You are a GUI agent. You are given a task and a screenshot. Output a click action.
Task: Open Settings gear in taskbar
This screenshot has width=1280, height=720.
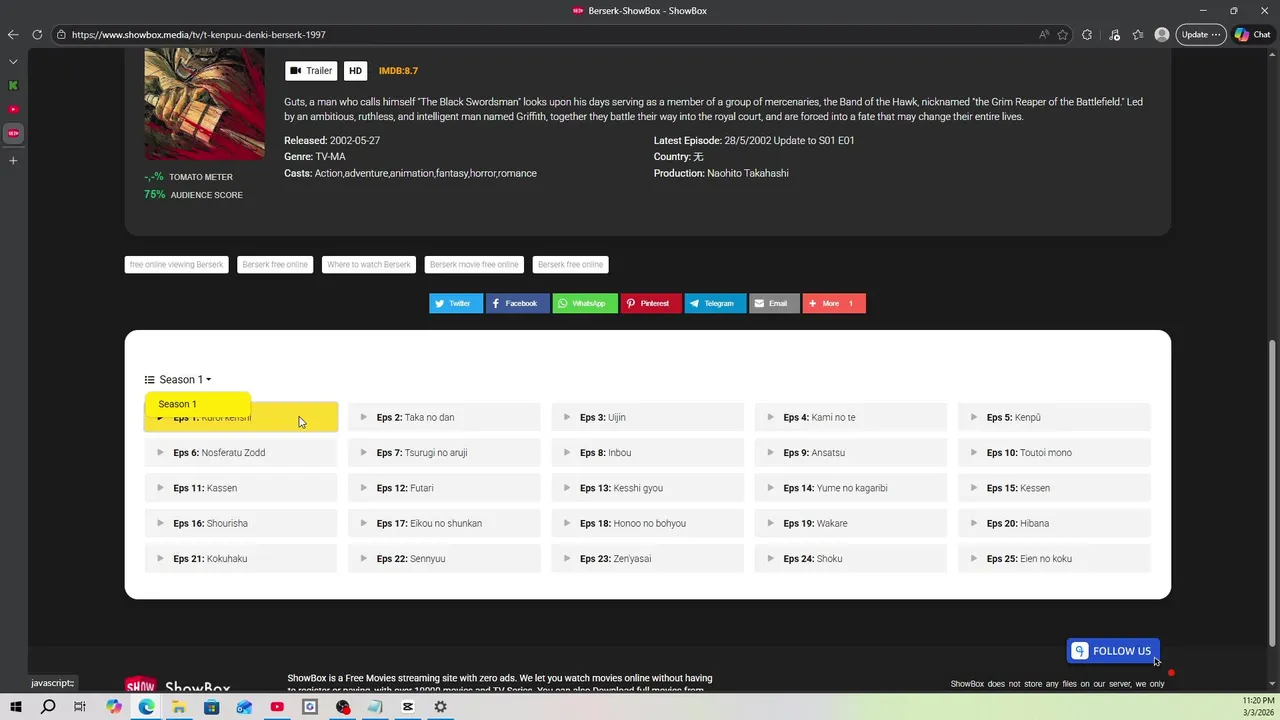tap(440, 707)
